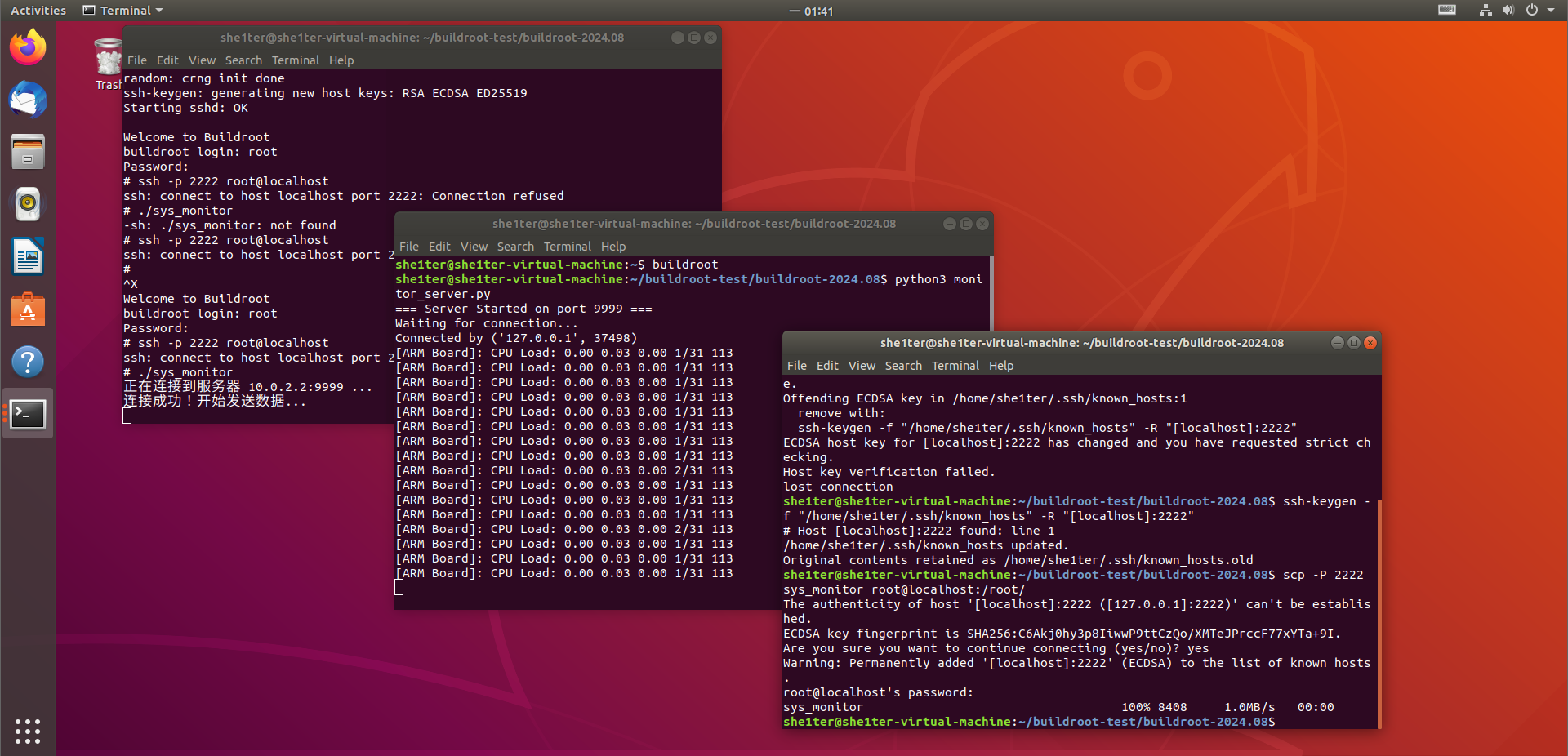Open View menu in the scp terminal window
The width and height of the screenshot is (1568, 756).
tap(862, 366)
